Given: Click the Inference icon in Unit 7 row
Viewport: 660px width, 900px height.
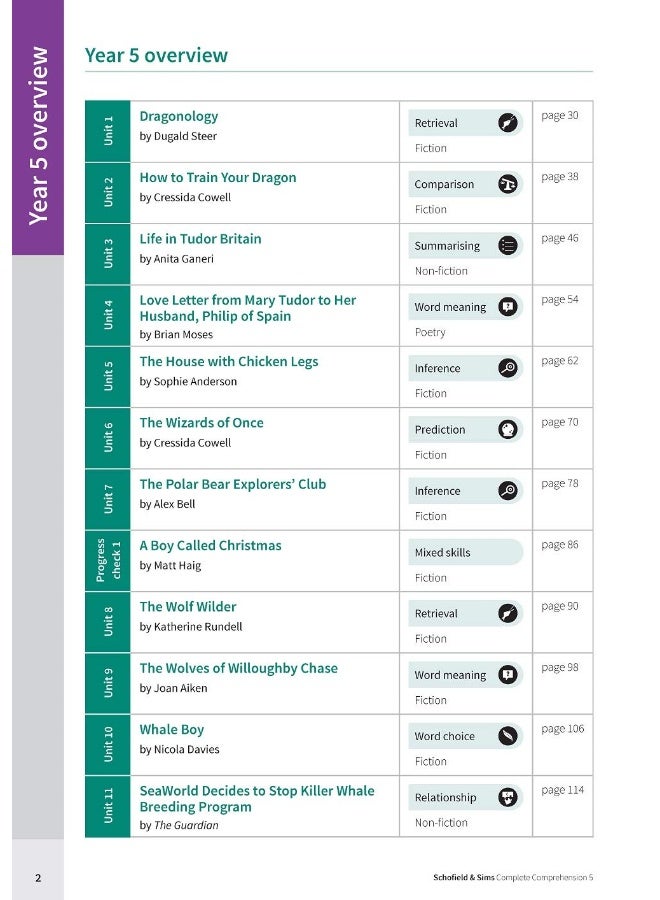Looking at the screenshot, I should pos(509,491).
